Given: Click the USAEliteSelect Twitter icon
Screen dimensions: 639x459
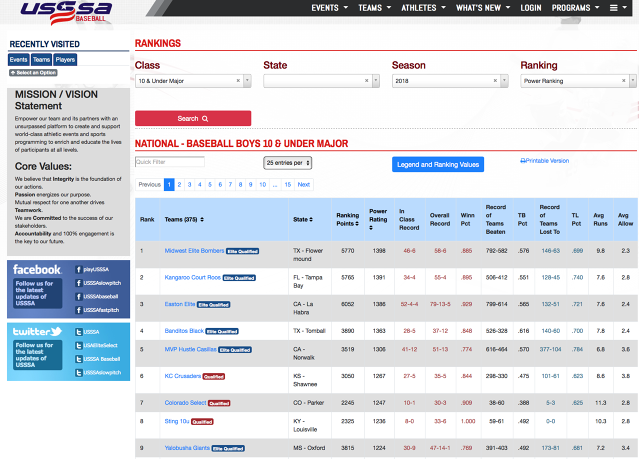Looking at the screenshot, I should [79, 345].
